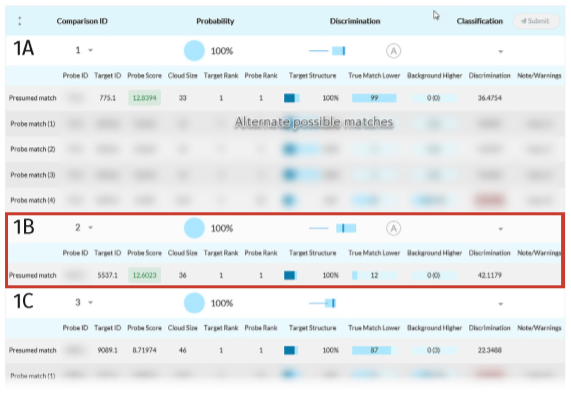Open comparison ID 2 dropdown arrow
The height and width of the screenshot is (397, 571).
click(90, 228)
